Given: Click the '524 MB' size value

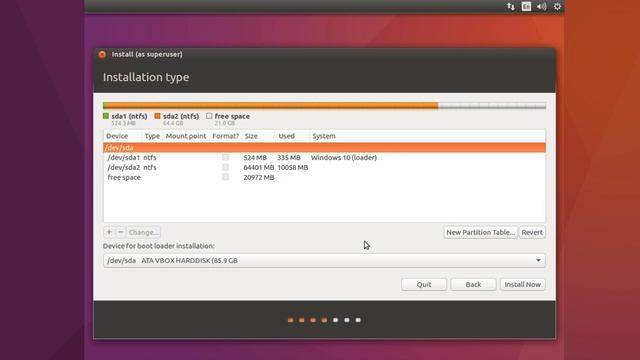Looking at the screenshot, I should tap(255, 158).
